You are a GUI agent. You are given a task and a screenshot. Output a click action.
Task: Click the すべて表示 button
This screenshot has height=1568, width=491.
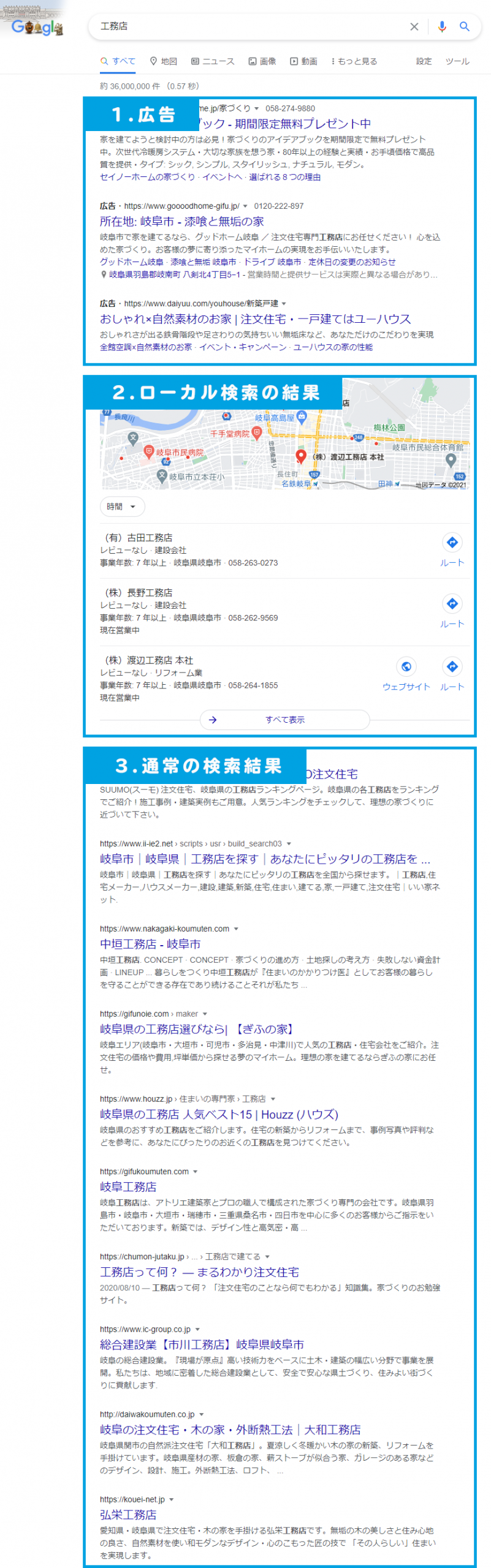285,720
